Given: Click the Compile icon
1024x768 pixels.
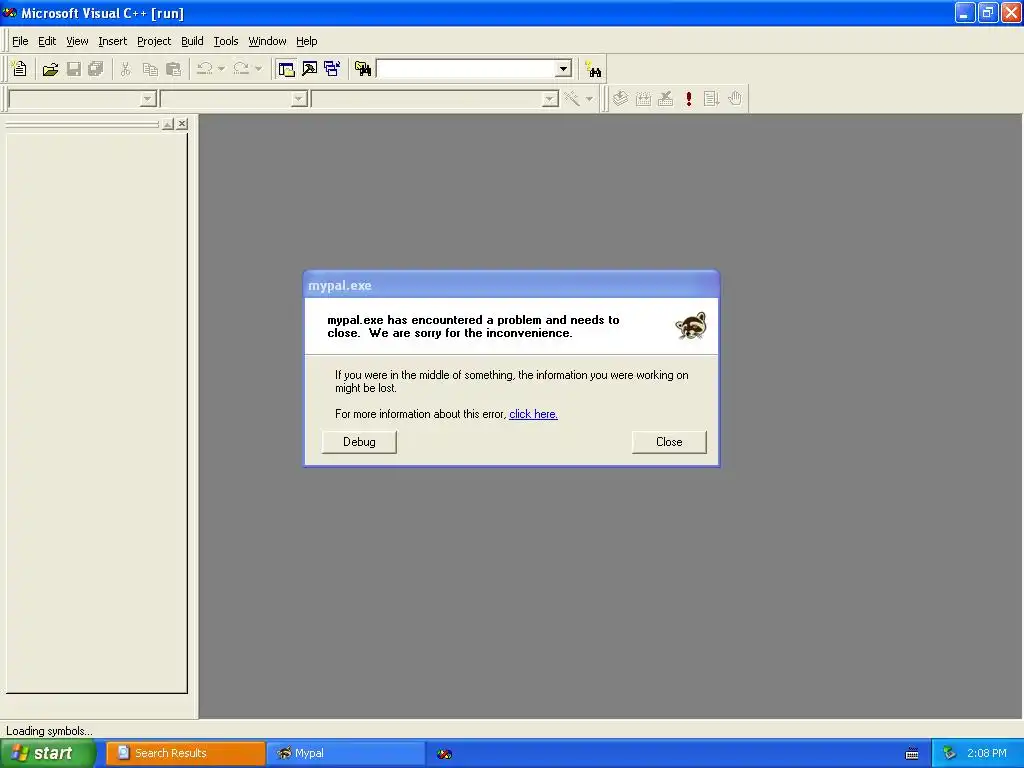Looking at the screenshot, I should coord(620,99).
